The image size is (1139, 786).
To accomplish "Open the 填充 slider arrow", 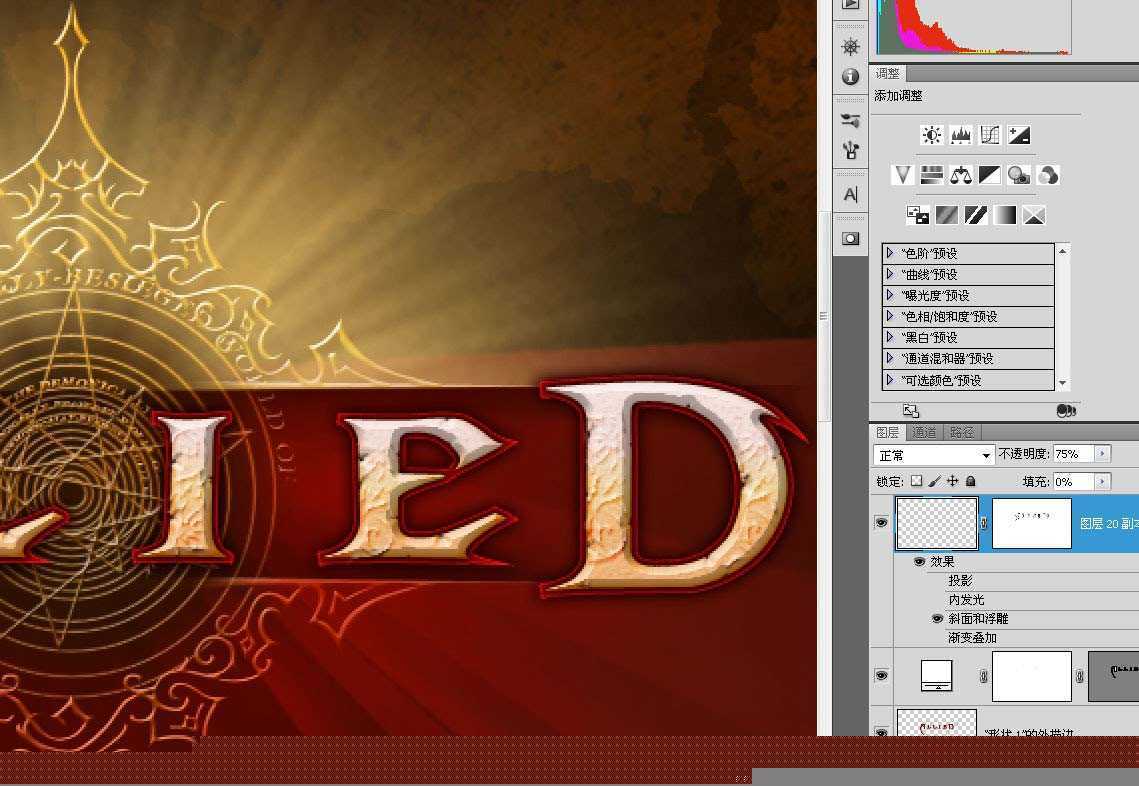I will pyautogui.click(x=1102, y=481).
